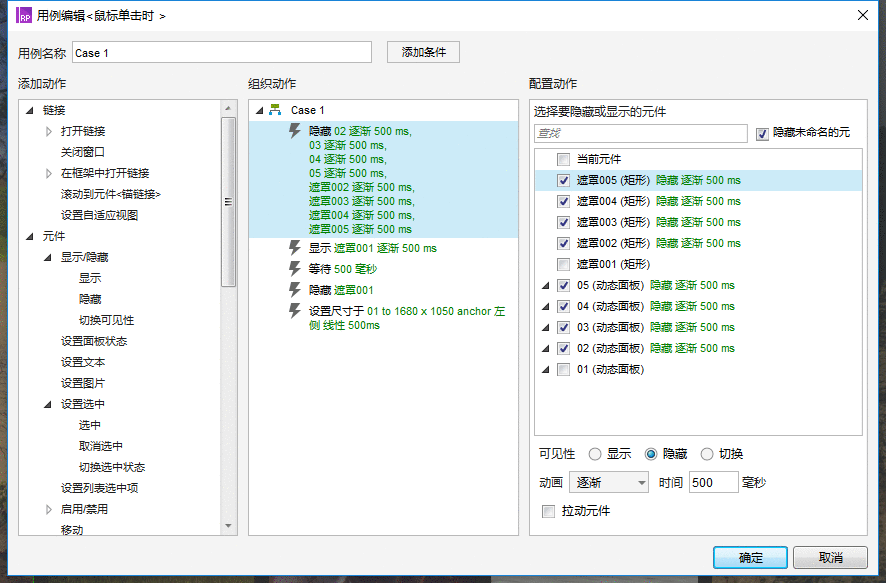Click the 添加条件 button
The height and width of the screenshot is (583, 886).
423,52
